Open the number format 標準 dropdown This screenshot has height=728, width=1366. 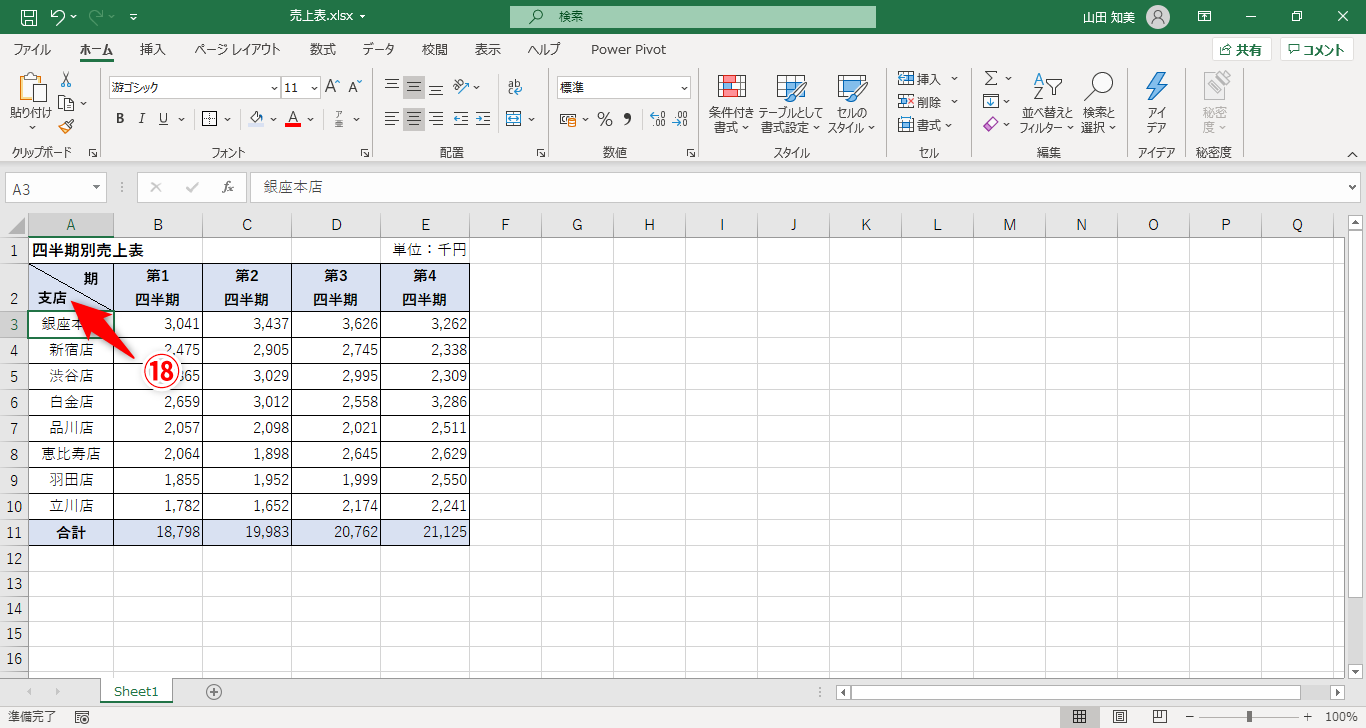click(x=684, y=88)
